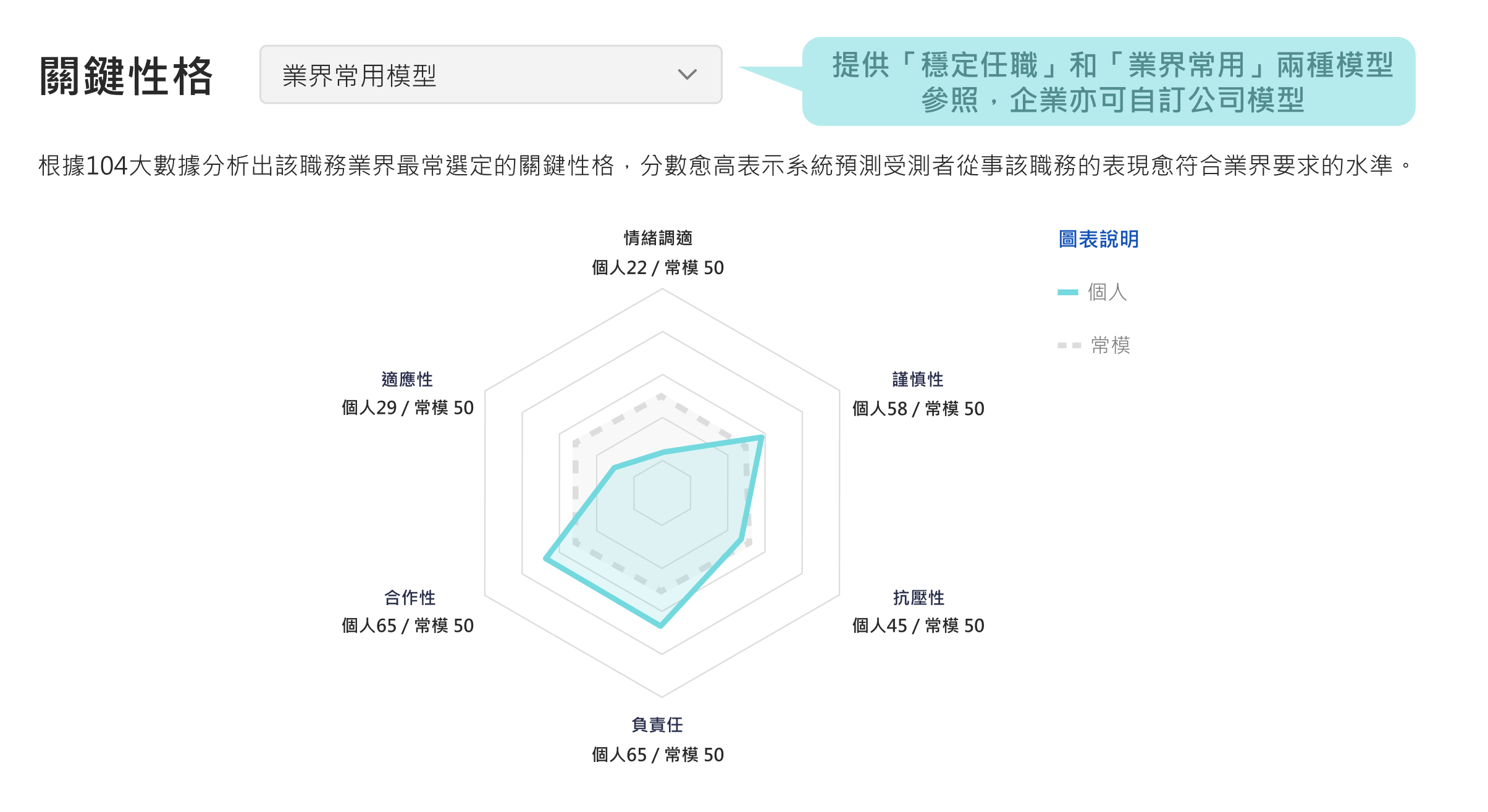Toggle the 常模 series legend label
The width and height of the screenshot is (1488, 812).
click(1110, 345)
